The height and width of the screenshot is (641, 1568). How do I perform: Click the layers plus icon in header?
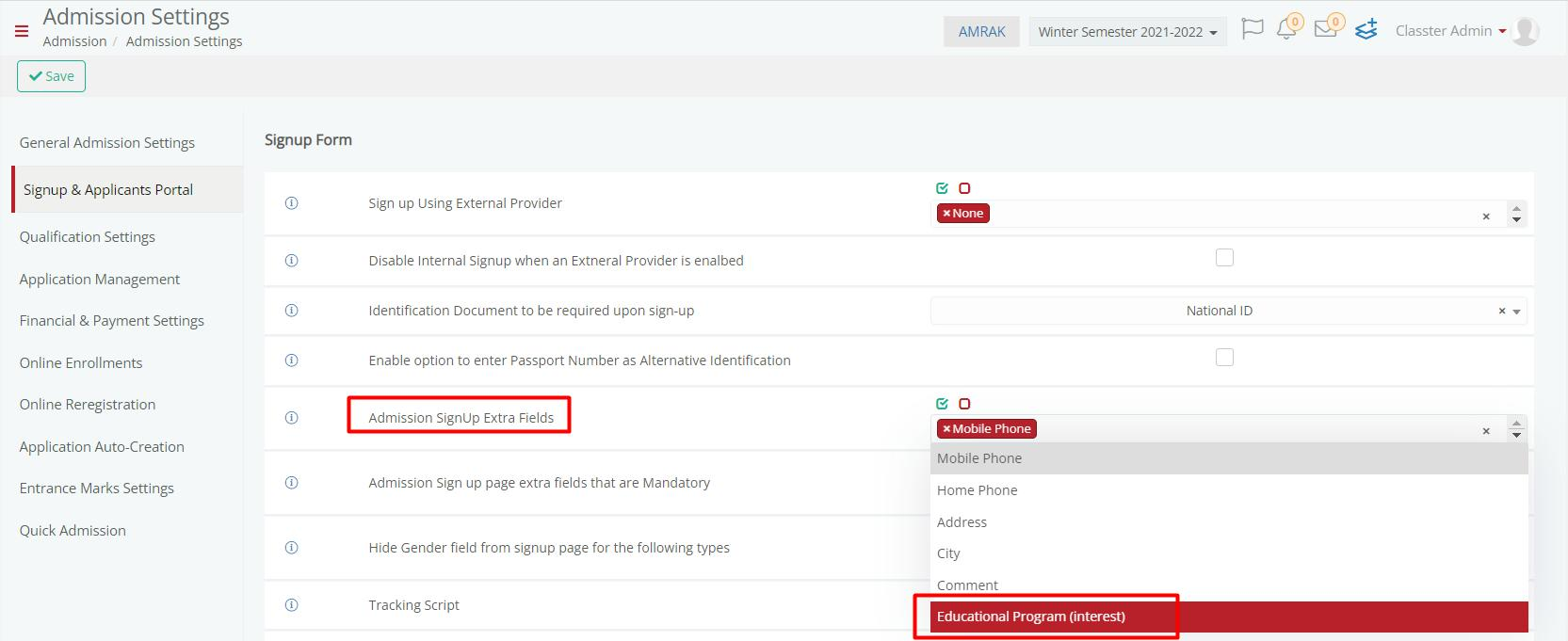click(x=1366, y=29)
